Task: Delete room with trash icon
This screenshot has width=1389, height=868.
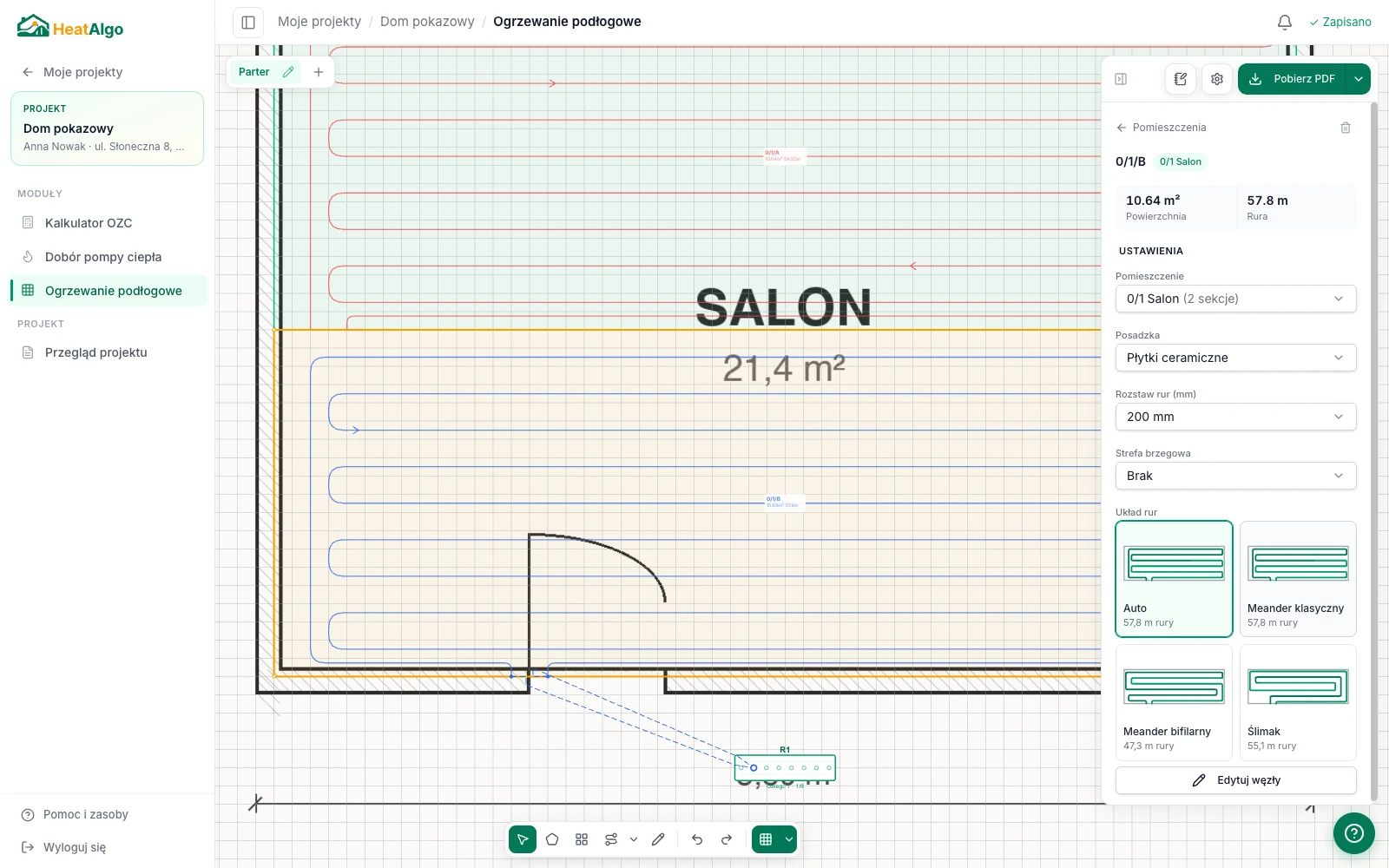Action: 1346,128
